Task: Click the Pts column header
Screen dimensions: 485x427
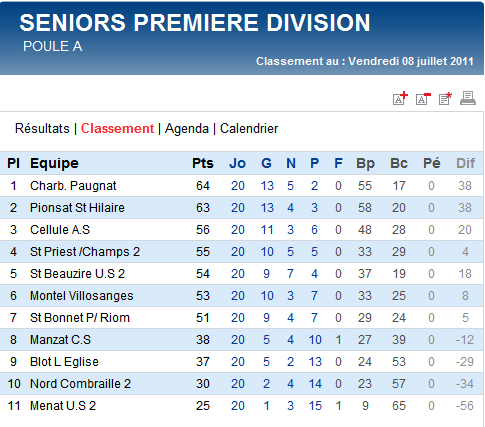Action: pyautogui.click(x=203, y=163)
